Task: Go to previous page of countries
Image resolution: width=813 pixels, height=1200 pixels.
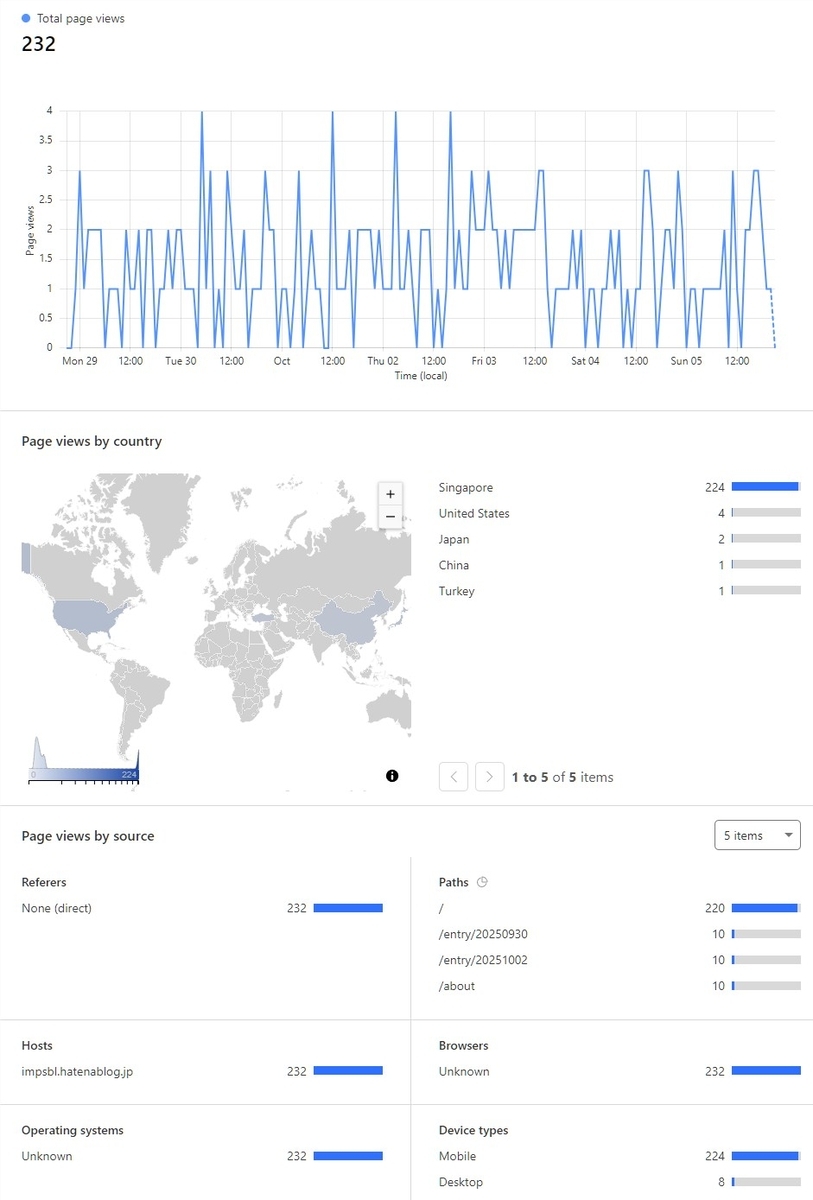Action: 453,776
